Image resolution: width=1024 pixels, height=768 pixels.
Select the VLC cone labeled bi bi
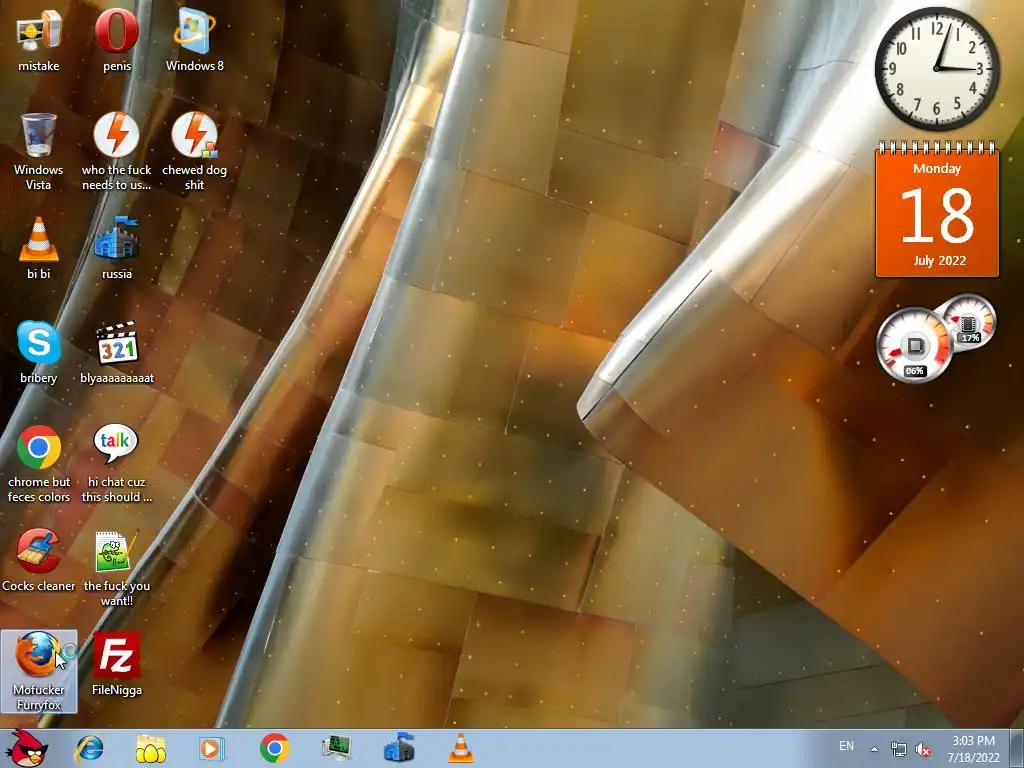[x=39, y=239]
